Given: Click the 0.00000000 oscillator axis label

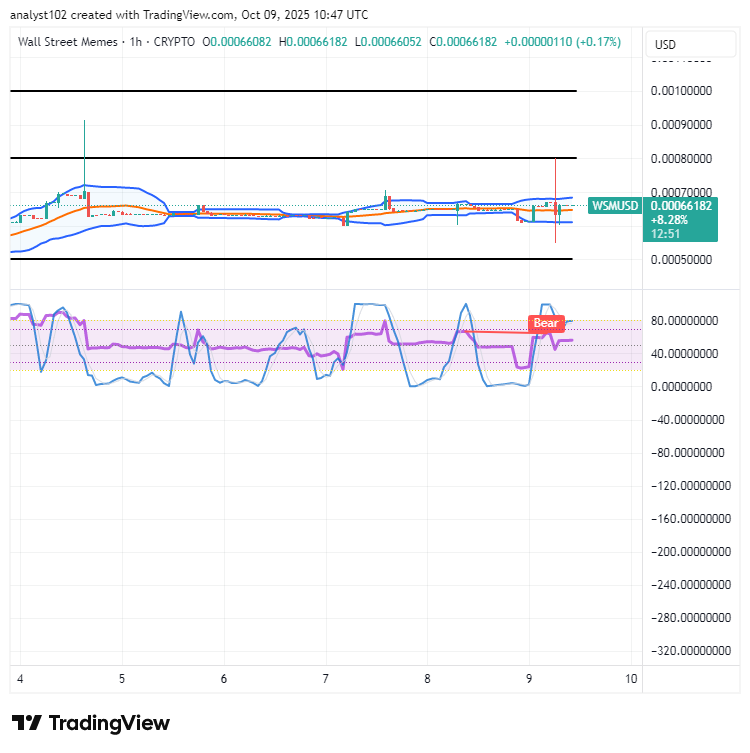Looking at the screenshot, I should click(x=681, y=387).
